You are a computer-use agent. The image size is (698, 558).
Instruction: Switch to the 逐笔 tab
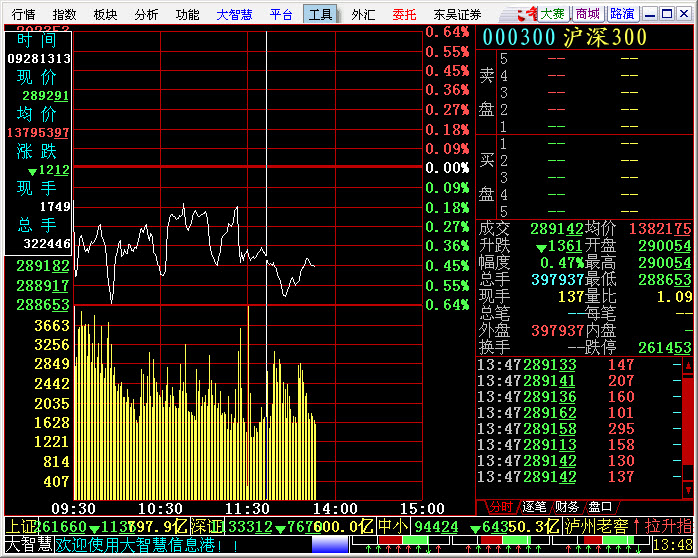point(536,507)
